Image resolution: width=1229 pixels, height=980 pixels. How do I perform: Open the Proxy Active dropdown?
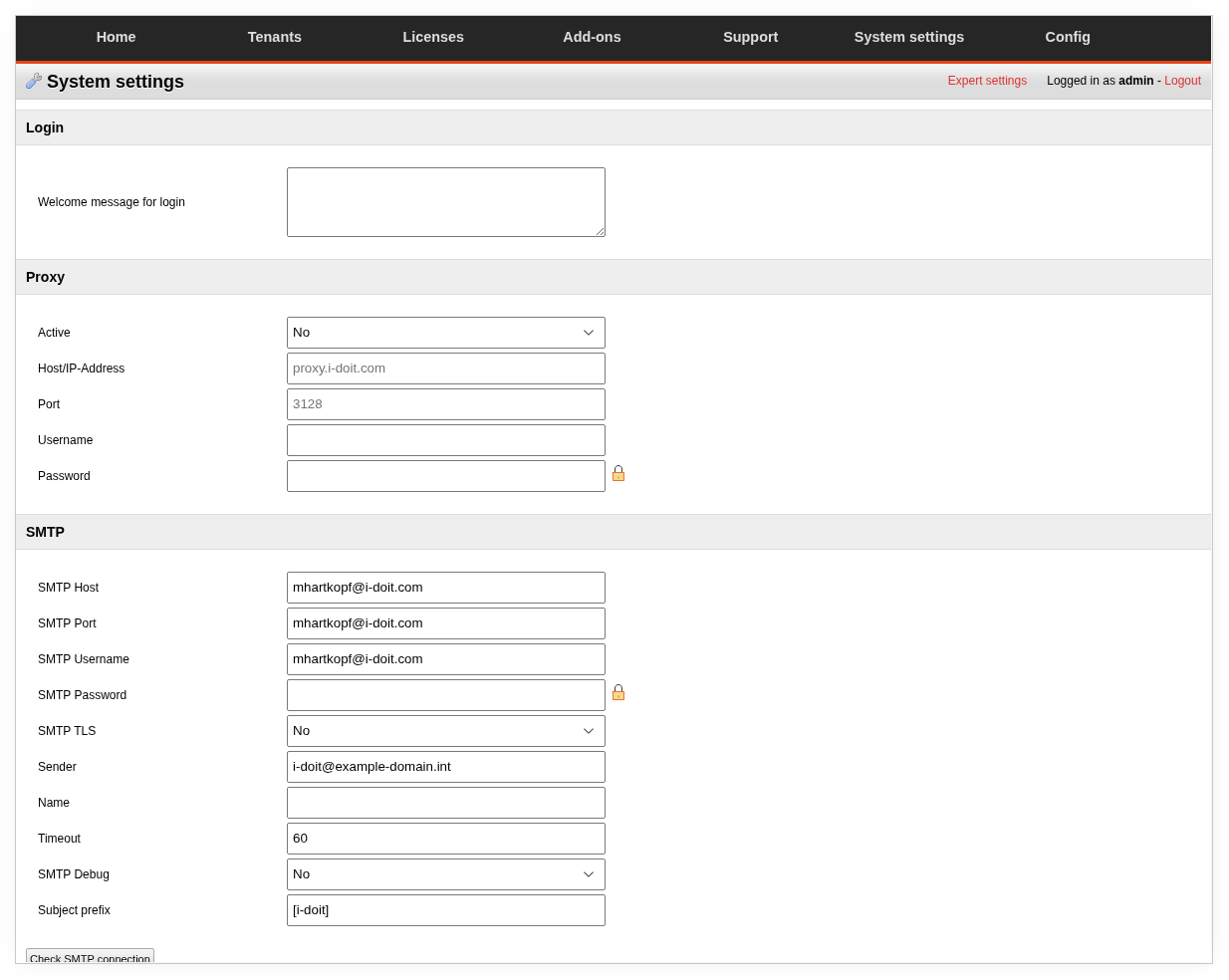[445, 333]
